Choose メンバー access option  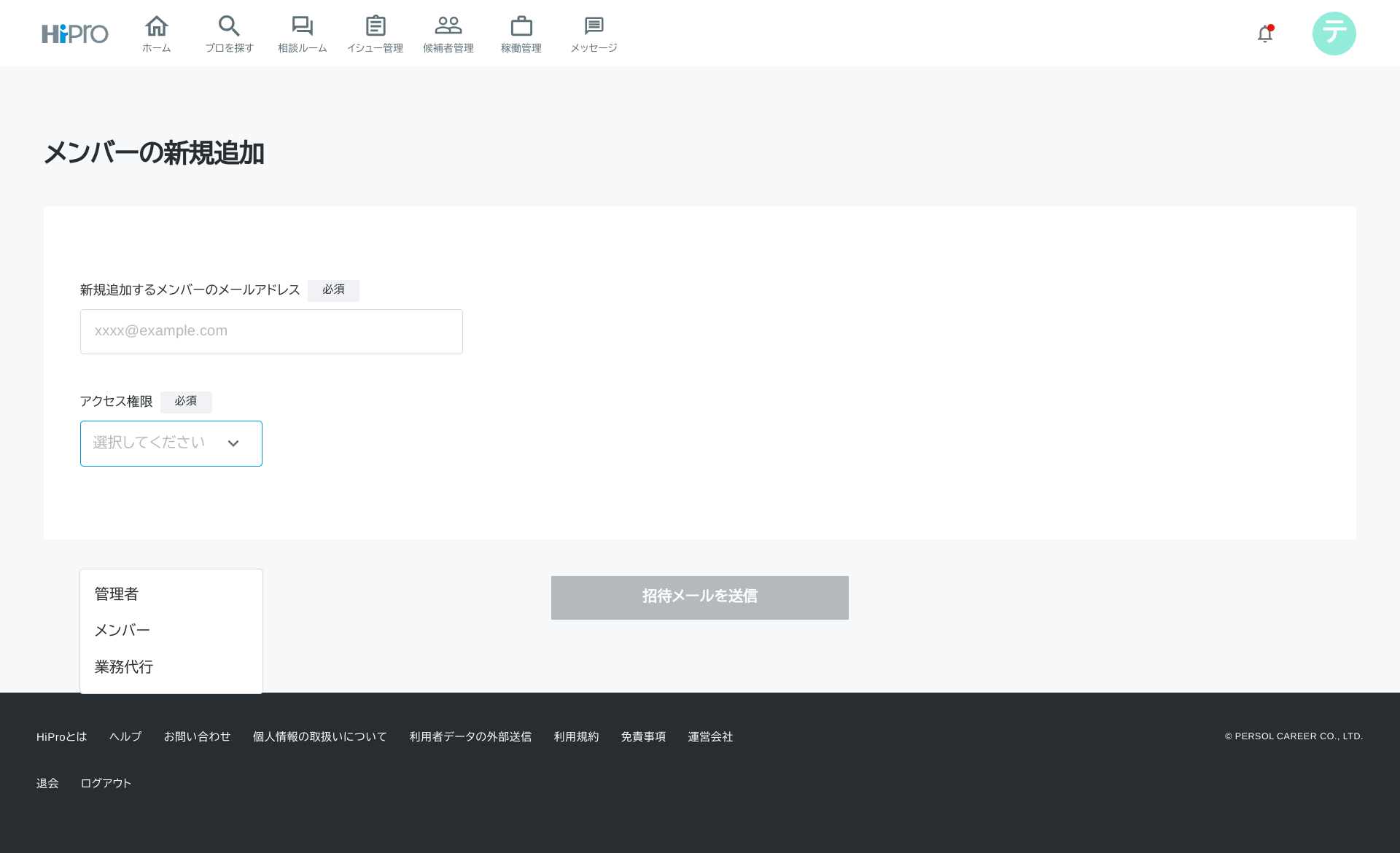122,631
